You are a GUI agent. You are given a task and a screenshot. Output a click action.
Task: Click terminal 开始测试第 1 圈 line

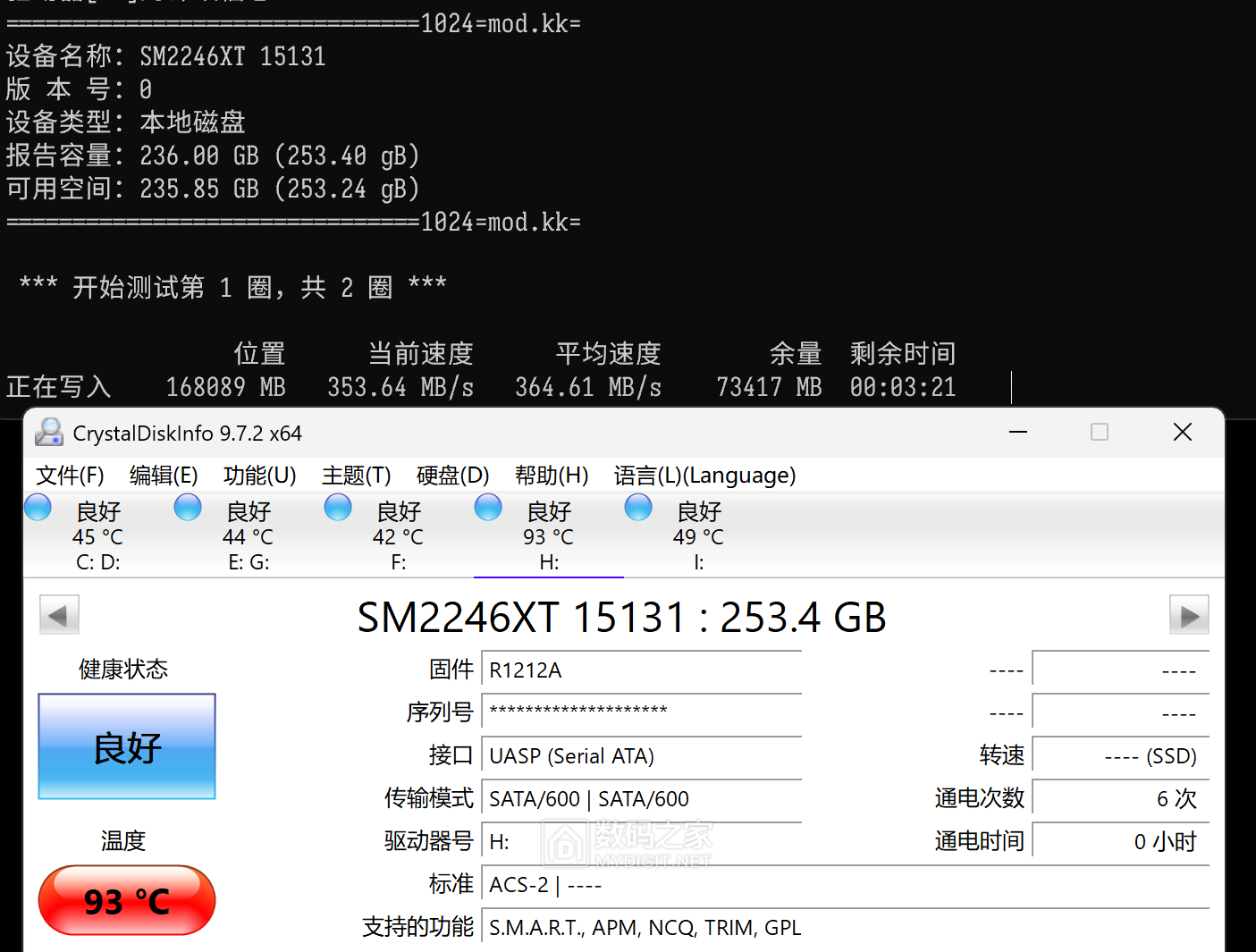pyautogui.click(x=232, y=288)
